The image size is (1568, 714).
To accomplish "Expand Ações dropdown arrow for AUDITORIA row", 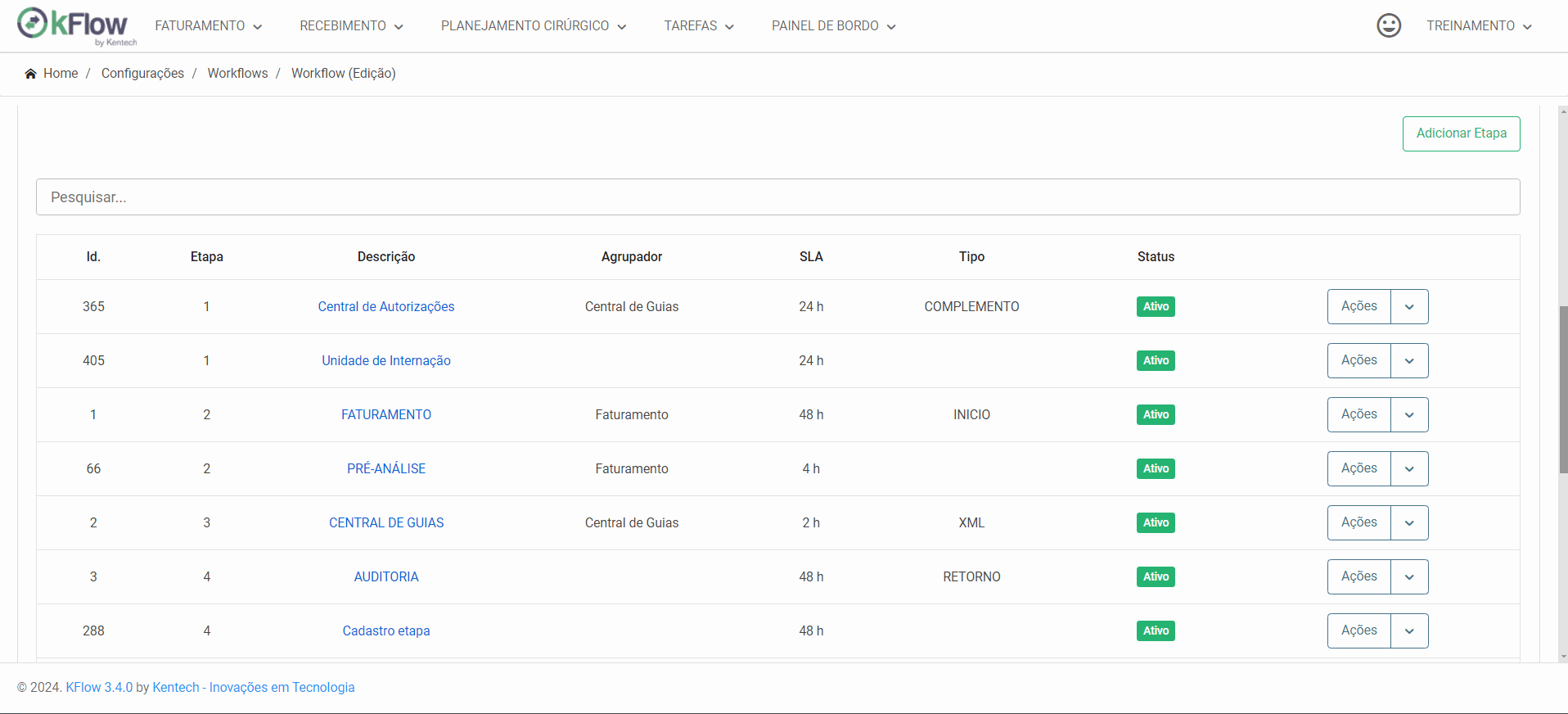I will [x=1409, y=576].
